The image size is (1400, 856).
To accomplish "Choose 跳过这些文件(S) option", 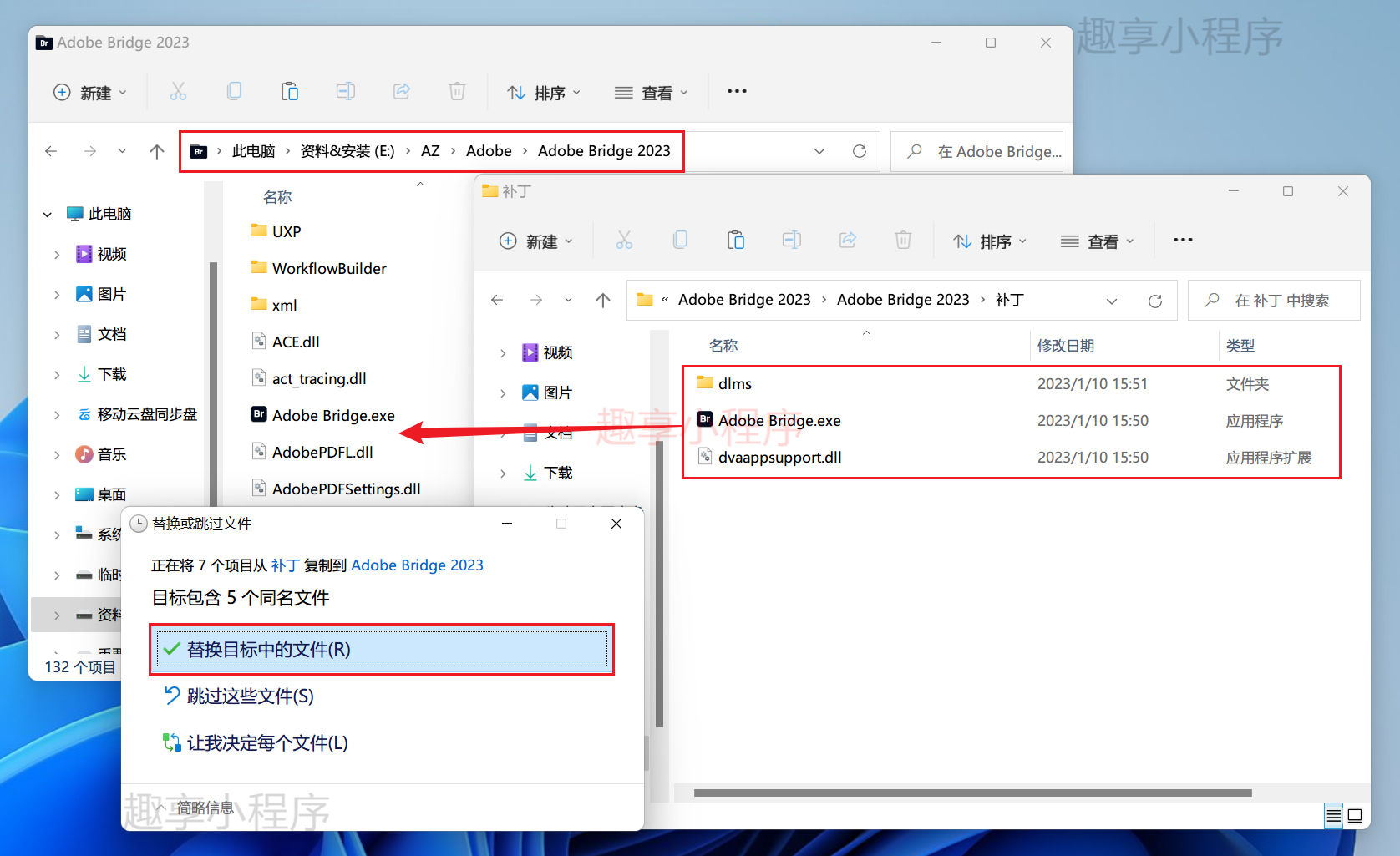I will tap(239, 696).
